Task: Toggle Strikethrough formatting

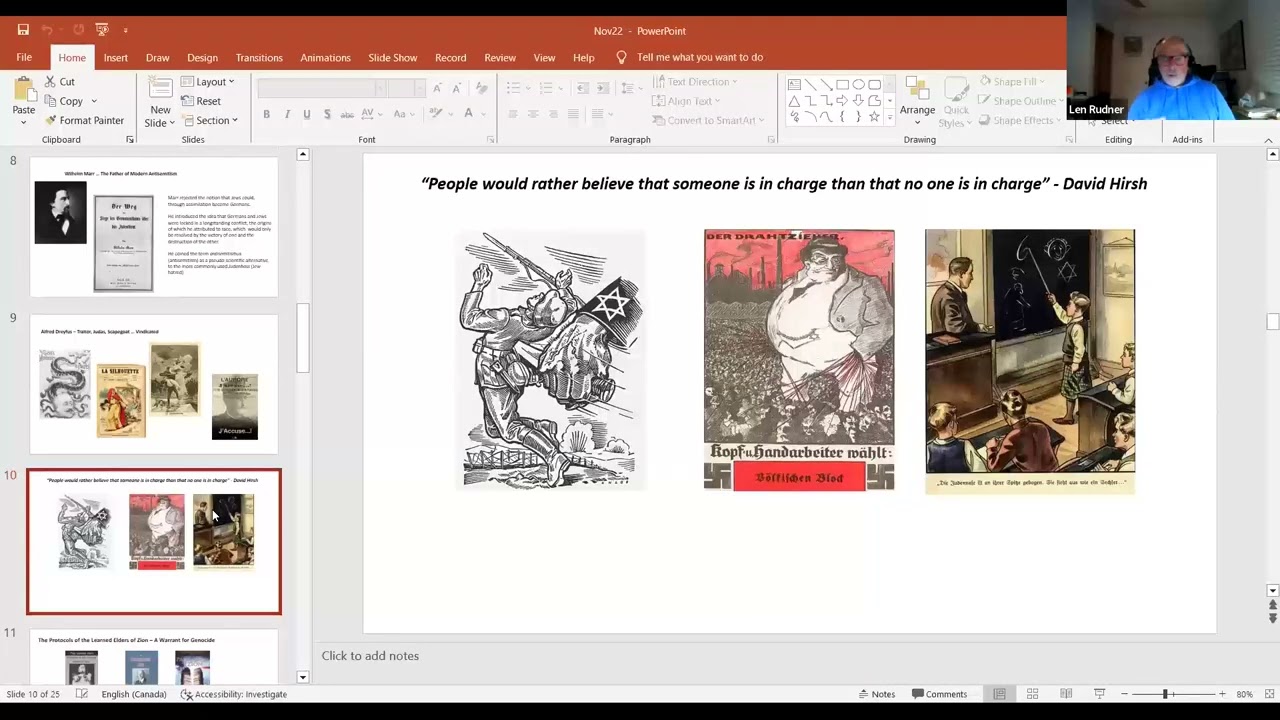Action: 347,114
